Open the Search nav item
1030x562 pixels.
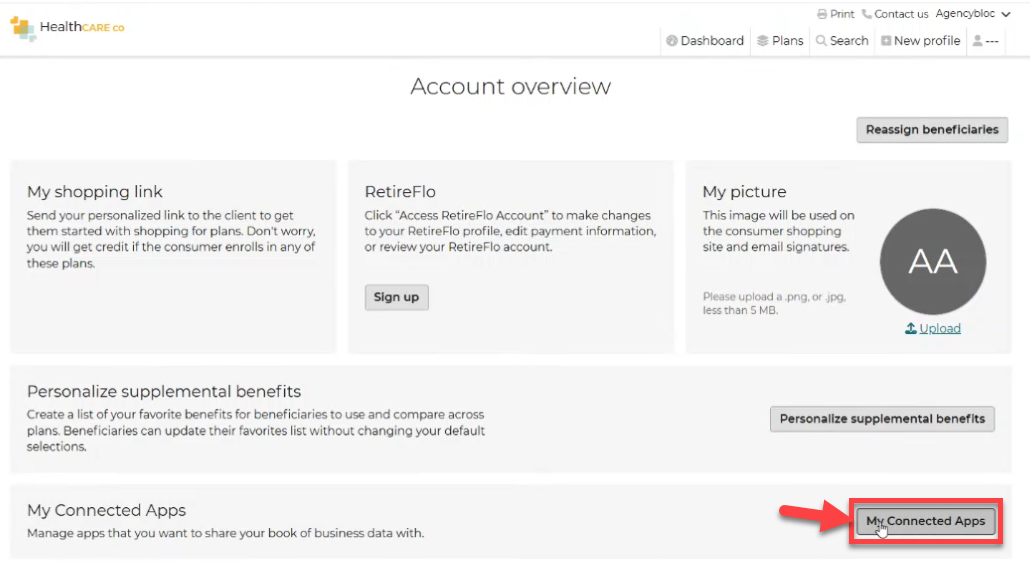point(841,41)
